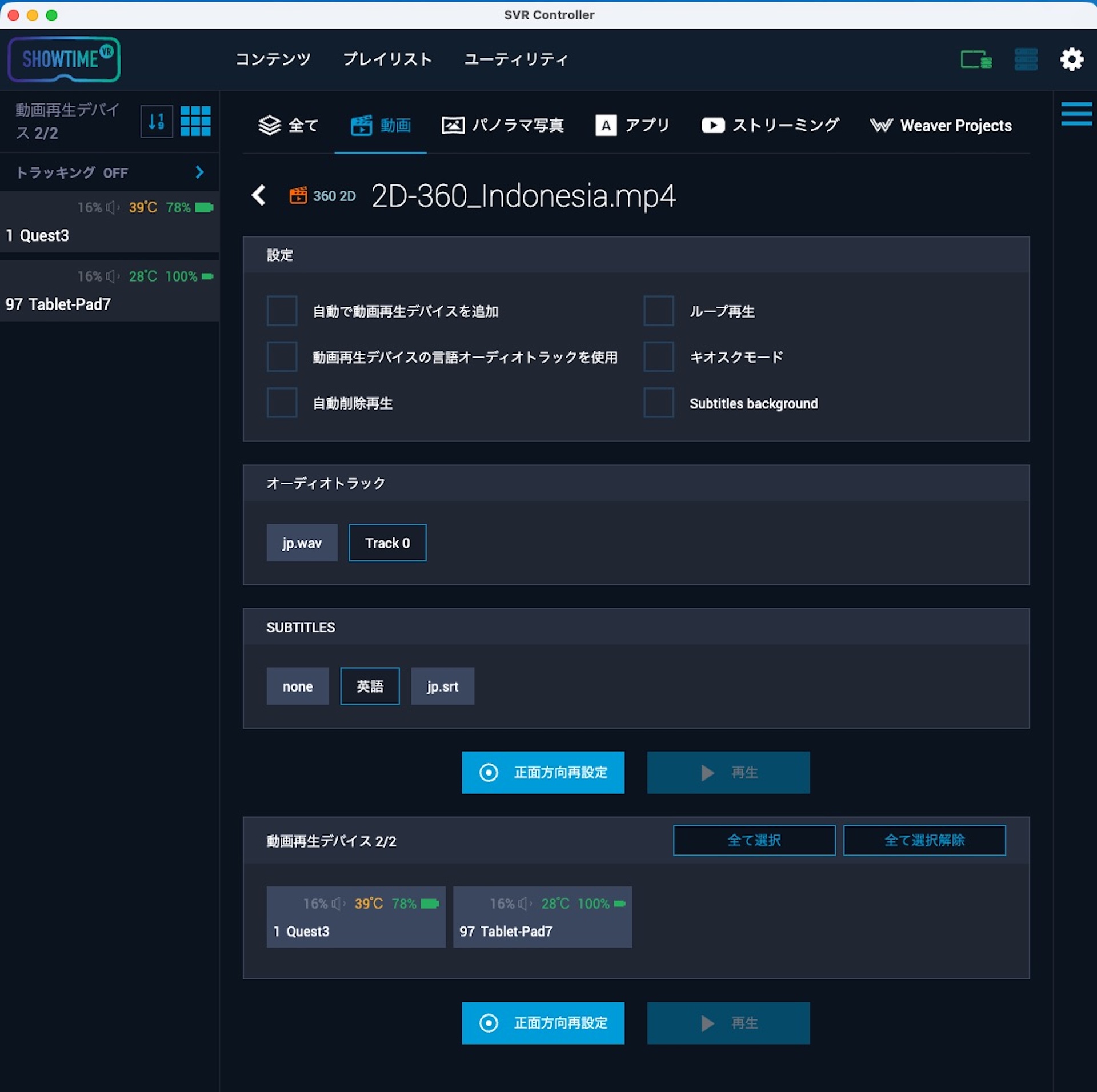Set subtitles to none
This screenshot has height=1092, width=1097.
[x=298, y=686]
